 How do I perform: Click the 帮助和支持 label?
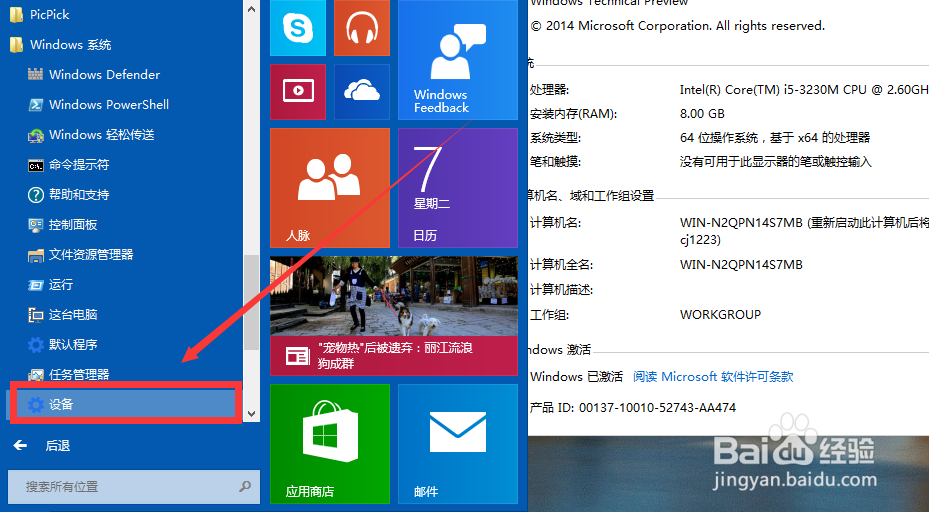79,194
